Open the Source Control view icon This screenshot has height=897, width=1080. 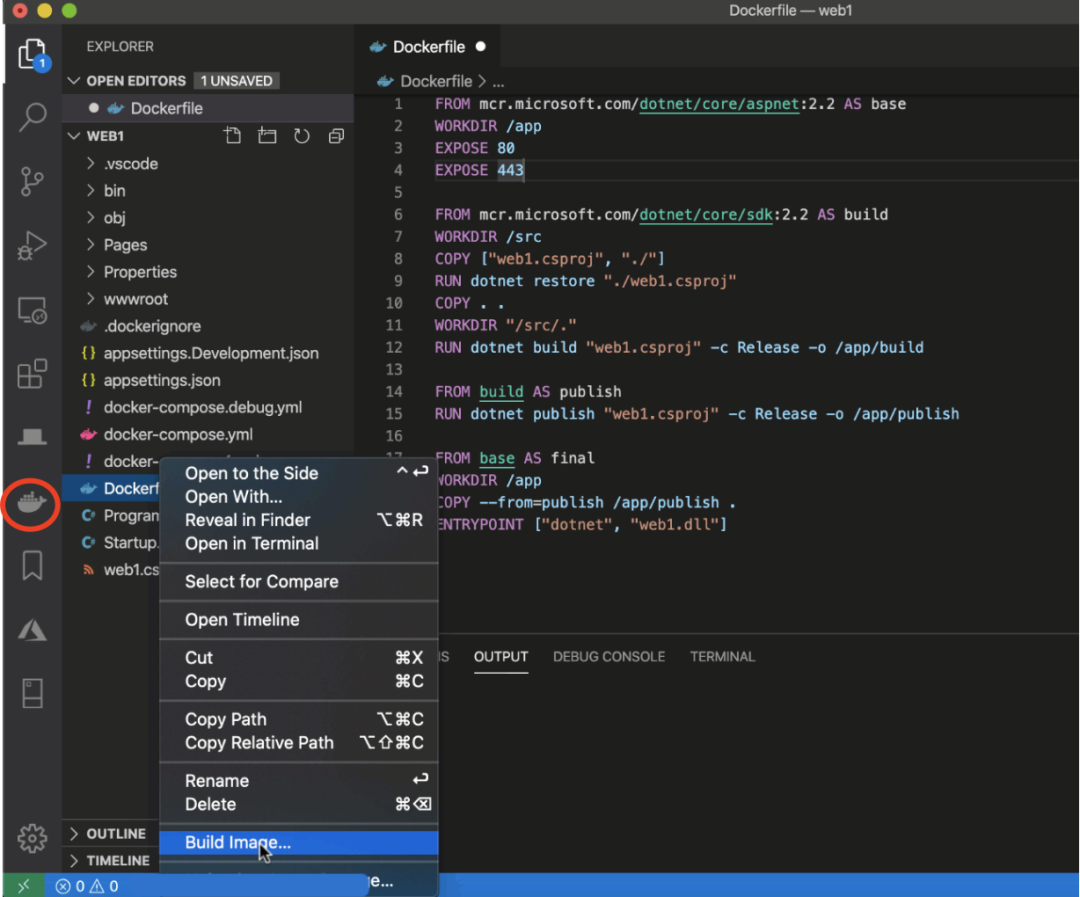[x=32, y=181]
